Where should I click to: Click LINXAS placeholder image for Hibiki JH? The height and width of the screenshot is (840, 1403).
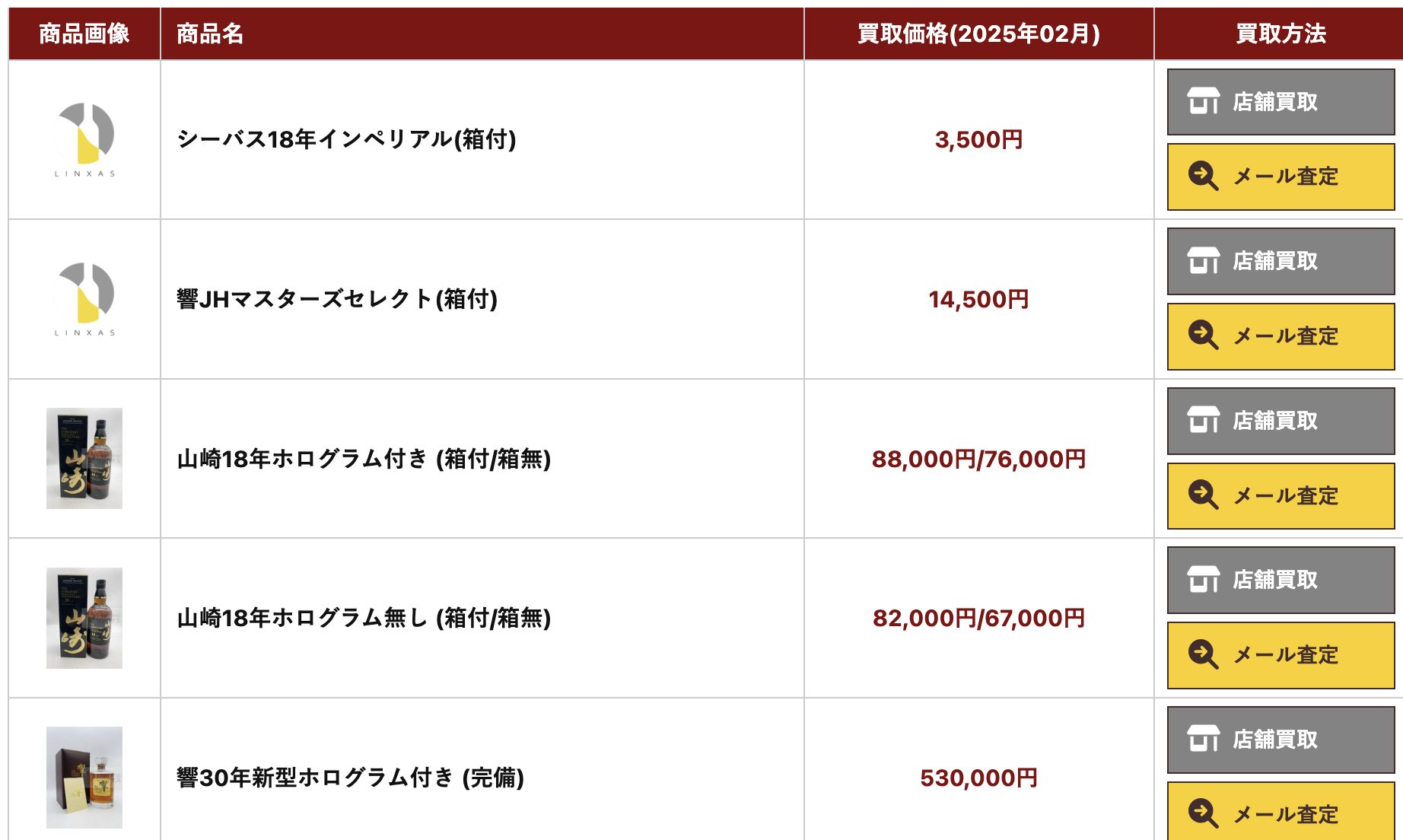coord(84,299)
